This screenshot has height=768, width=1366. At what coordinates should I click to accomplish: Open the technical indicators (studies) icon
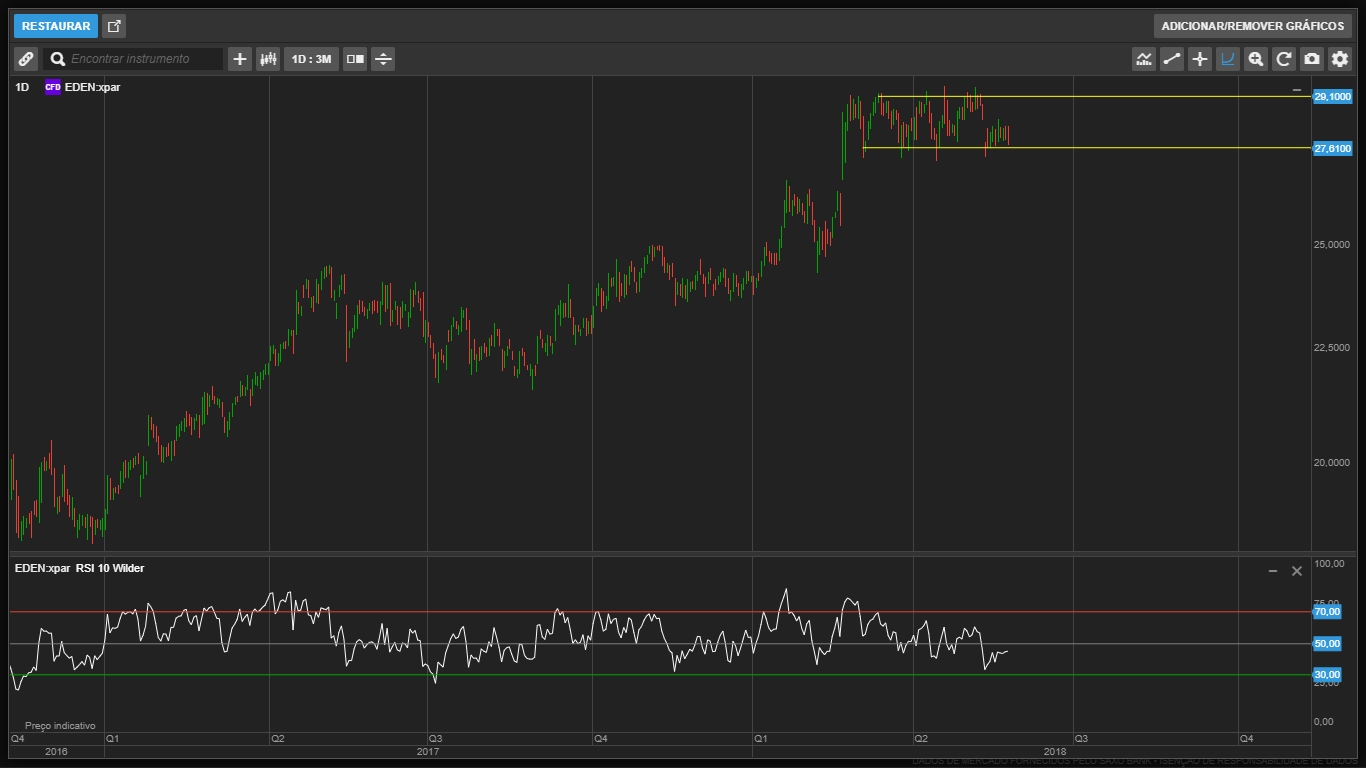[1144, 59]
